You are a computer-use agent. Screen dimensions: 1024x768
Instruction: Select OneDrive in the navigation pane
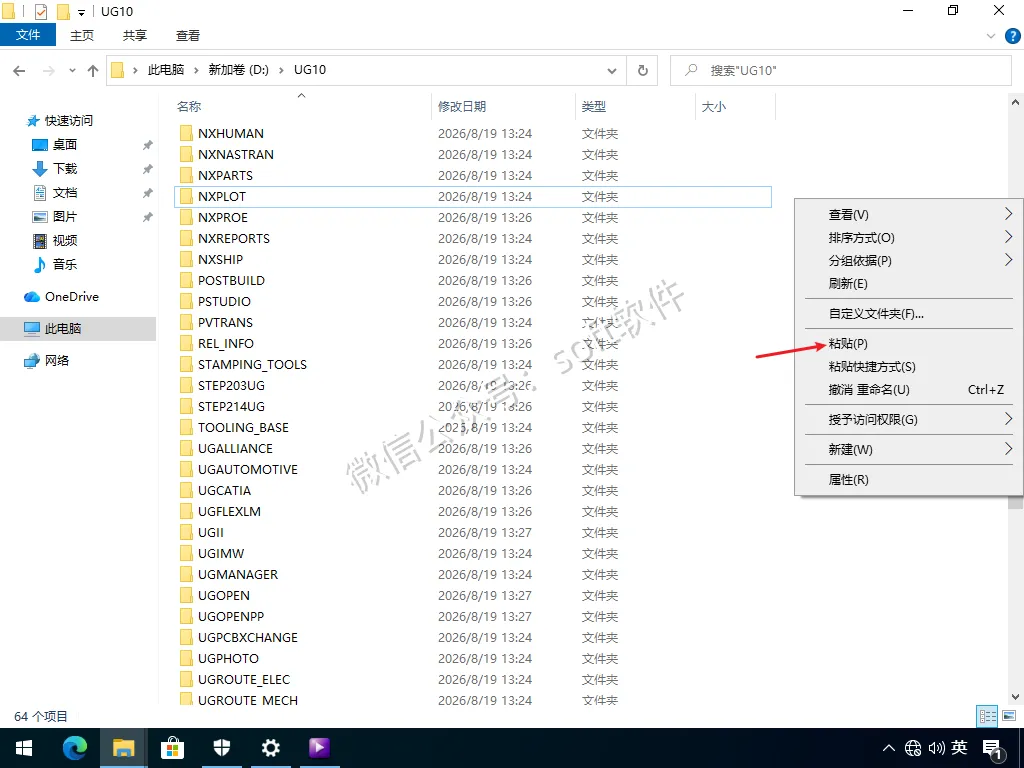71,296
